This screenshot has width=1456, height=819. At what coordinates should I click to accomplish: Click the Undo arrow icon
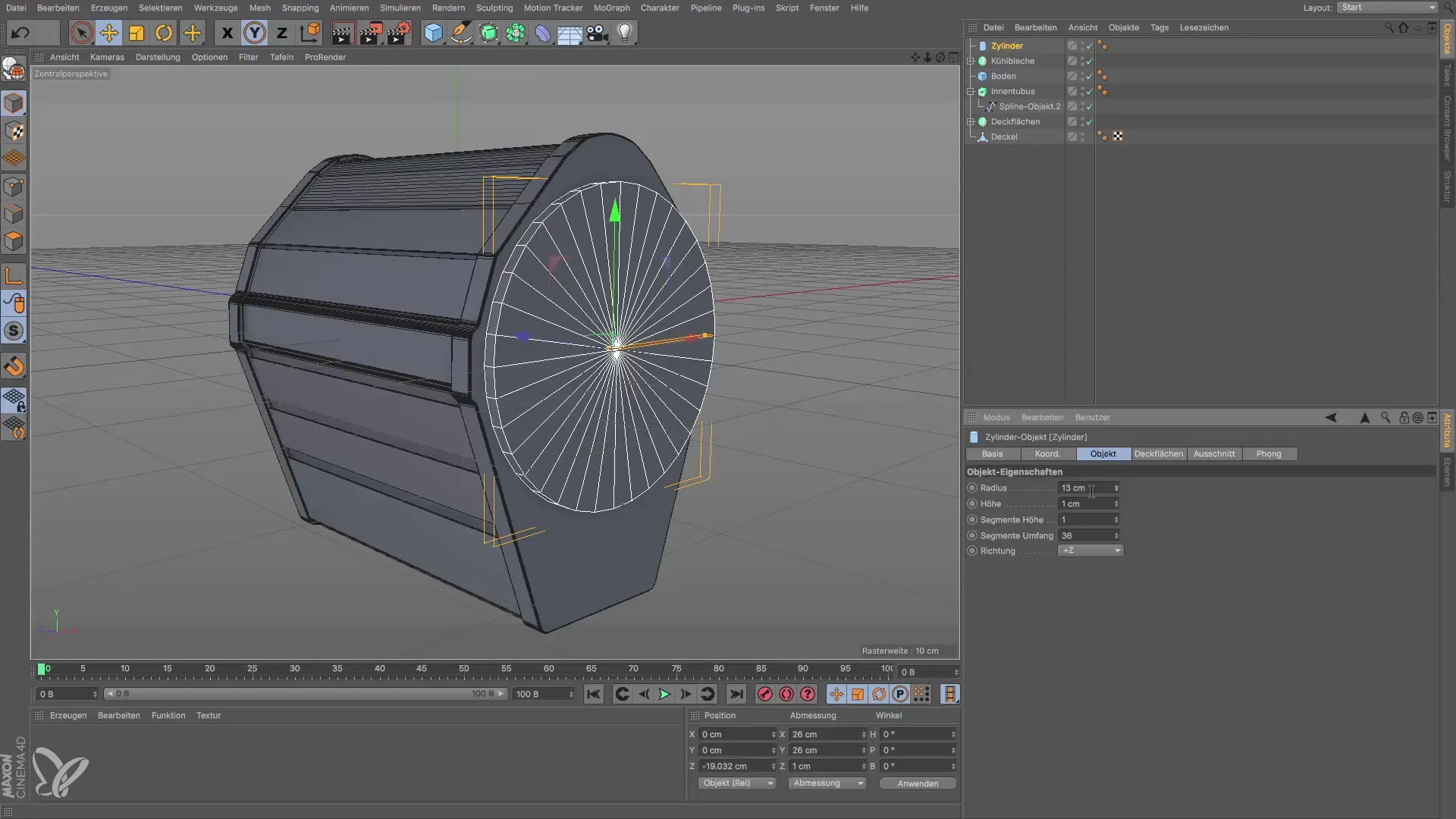point(20,33)
